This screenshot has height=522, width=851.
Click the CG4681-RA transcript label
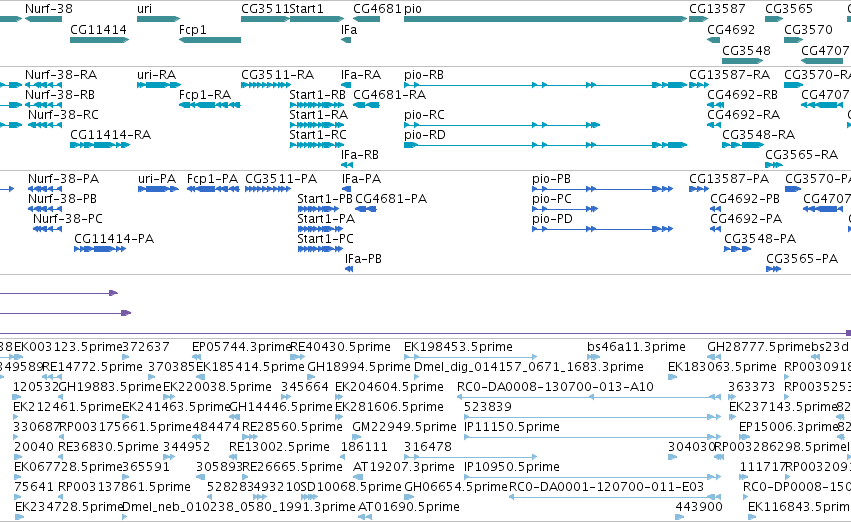(389, 95)
